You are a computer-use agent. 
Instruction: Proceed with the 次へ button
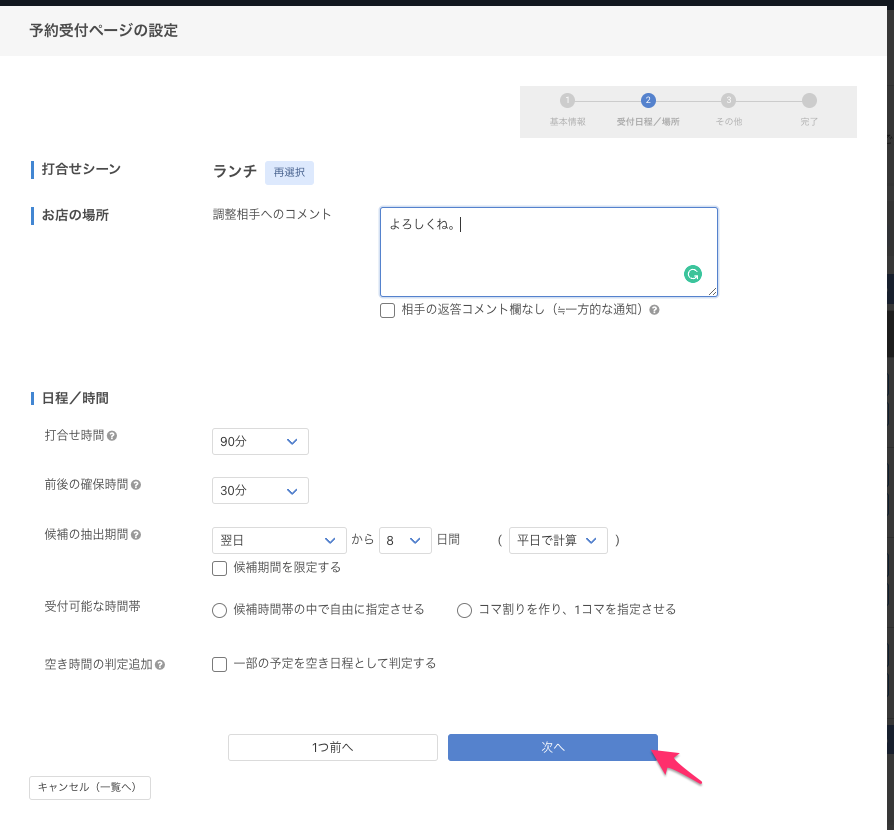click(x=552, y=747)
